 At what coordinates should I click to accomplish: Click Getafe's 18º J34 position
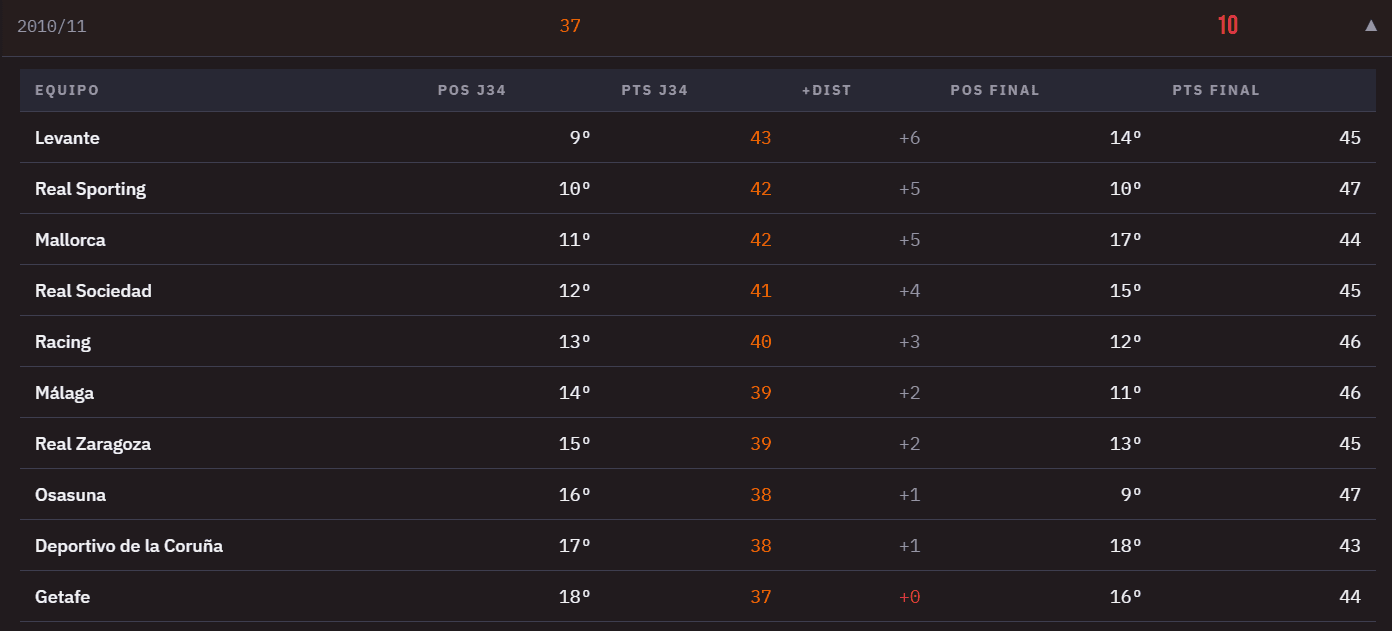coord(575,597)
